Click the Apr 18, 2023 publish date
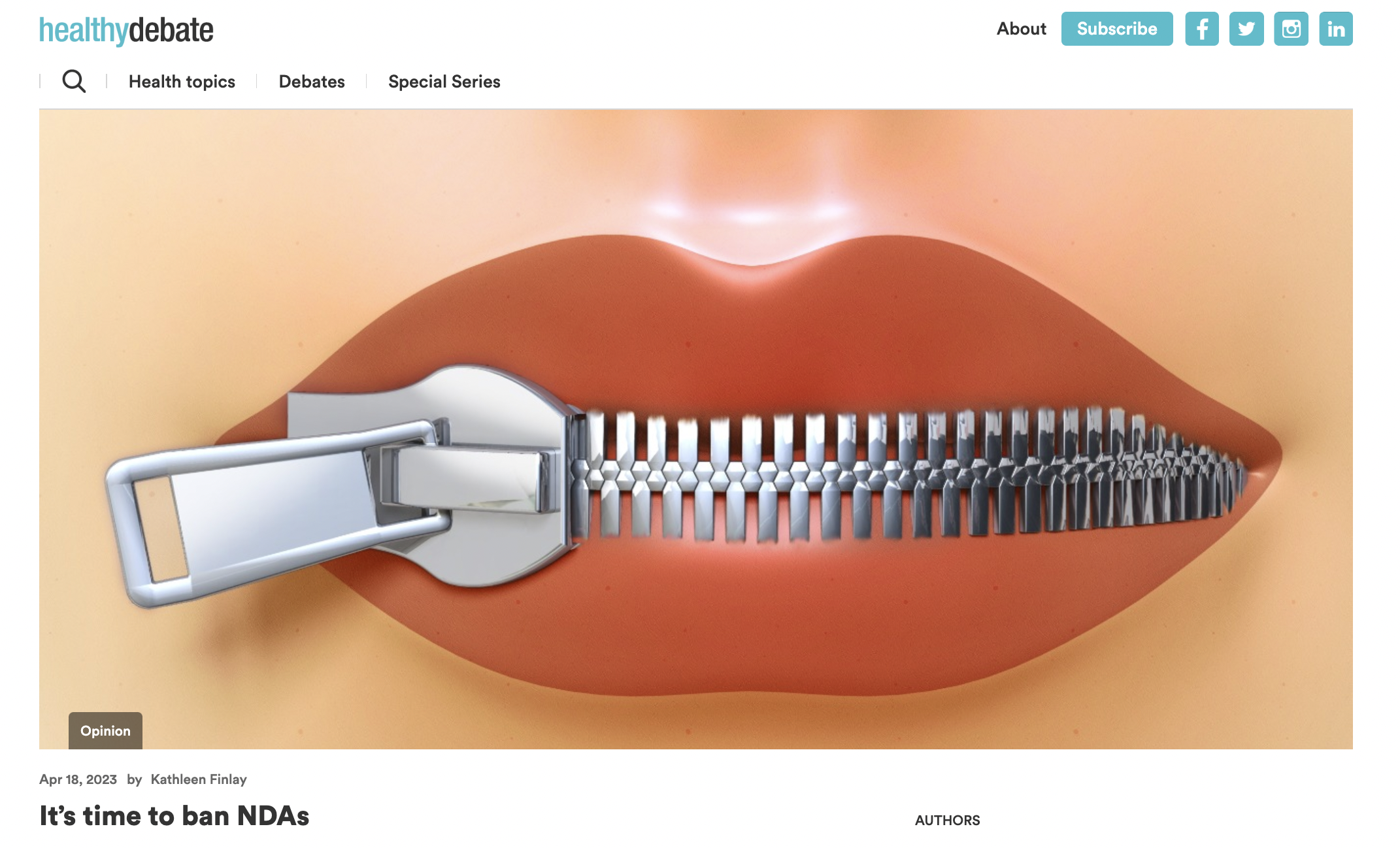1400x848 pixels. [x=78, y=779]
